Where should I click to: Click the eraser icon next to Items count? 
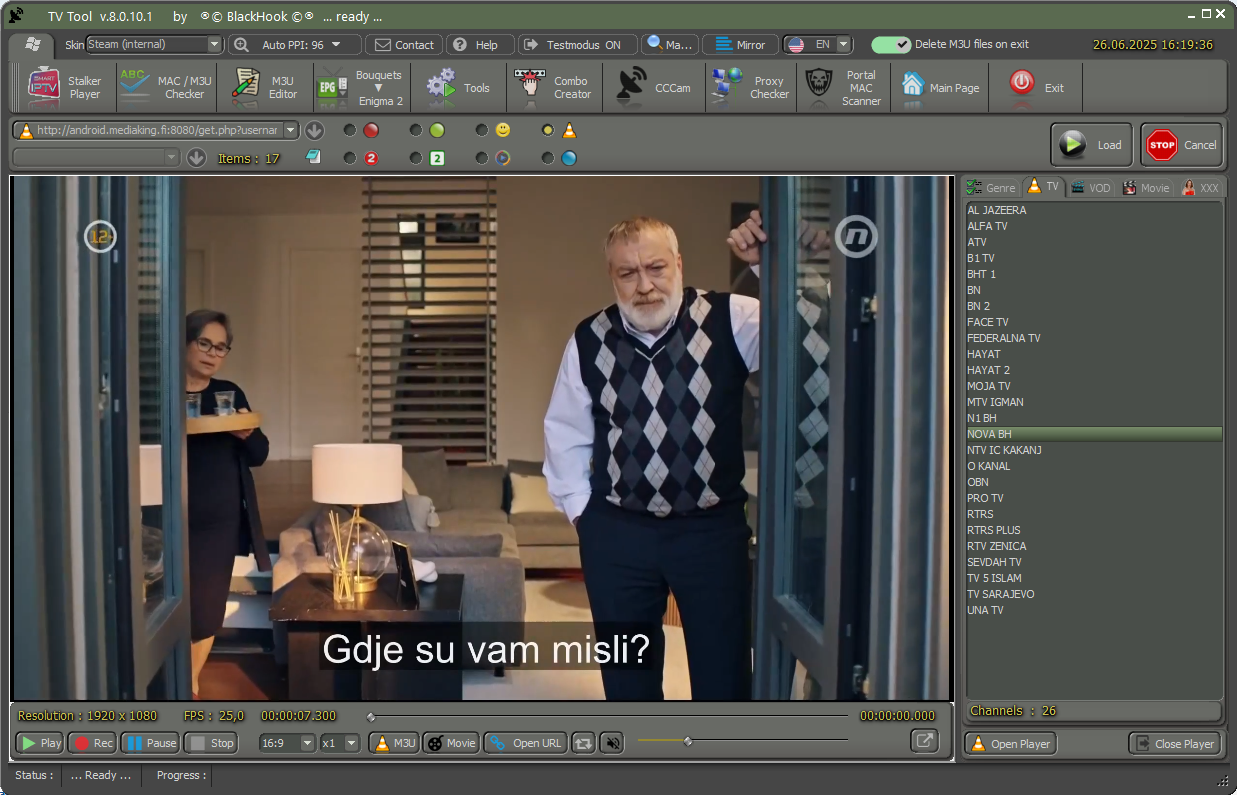(313, 157)
